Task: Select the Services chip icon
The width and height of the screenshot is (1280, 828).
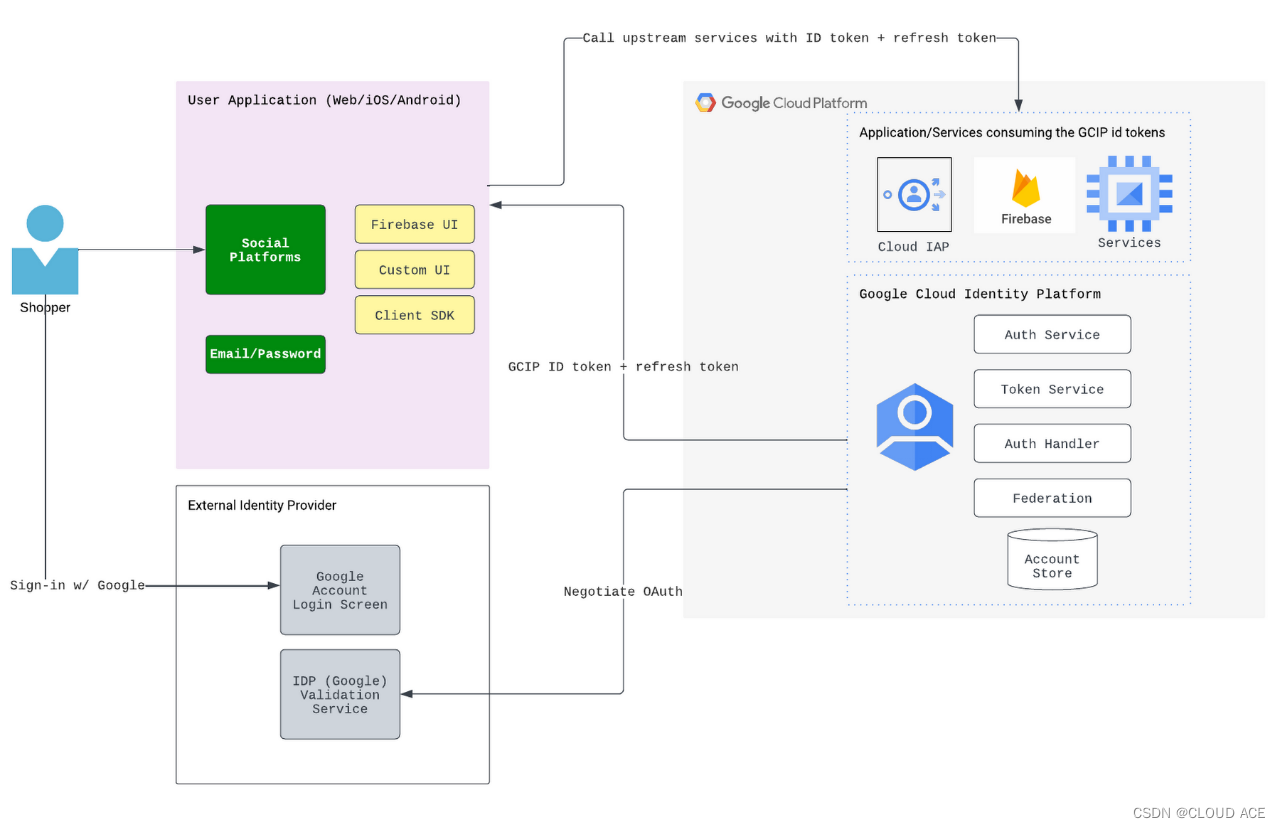Action: pos(1129,194)
